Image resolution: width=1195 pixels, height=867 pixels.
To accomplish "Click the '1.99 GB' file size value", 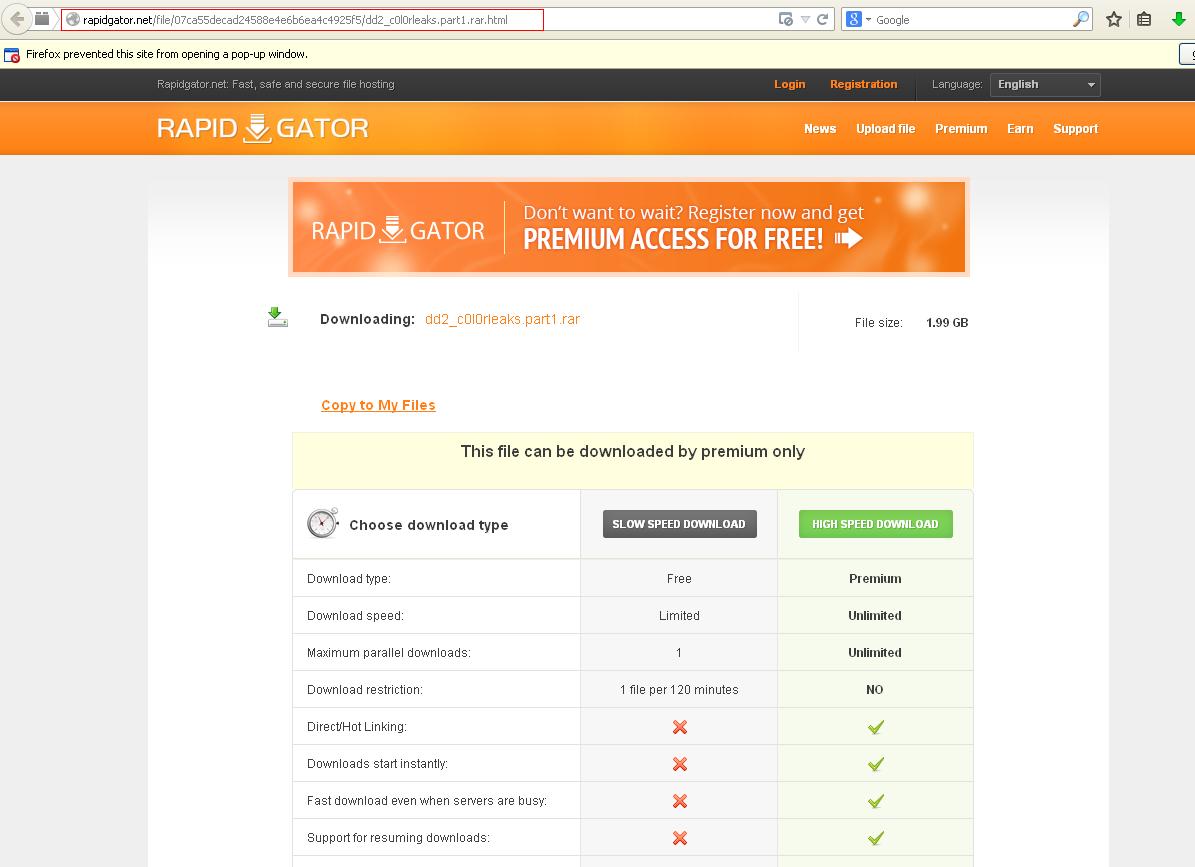I will [947, 323].
